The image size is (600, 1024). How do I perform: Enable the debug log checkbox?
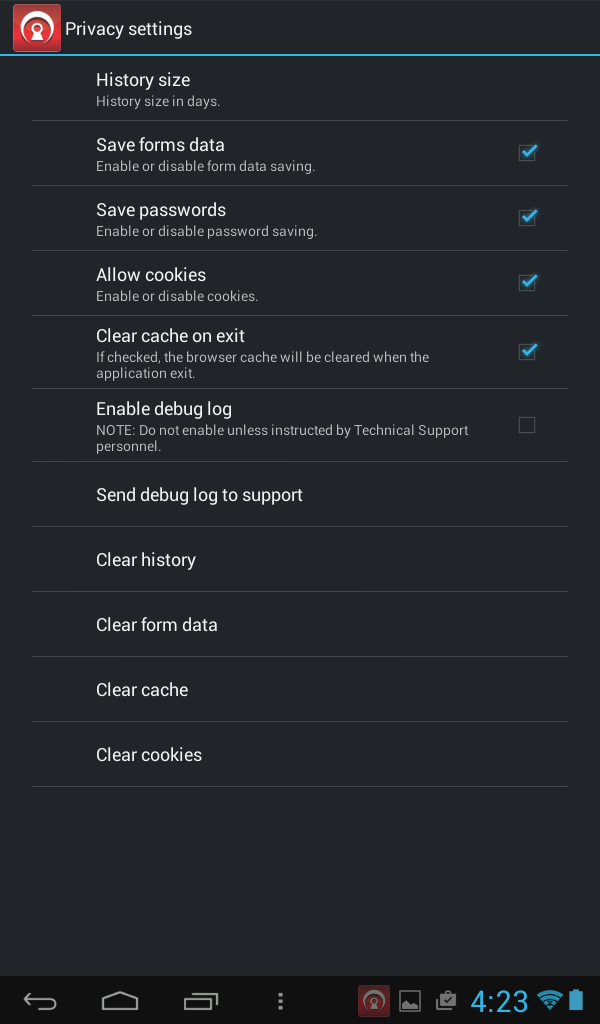pos(527,425)
